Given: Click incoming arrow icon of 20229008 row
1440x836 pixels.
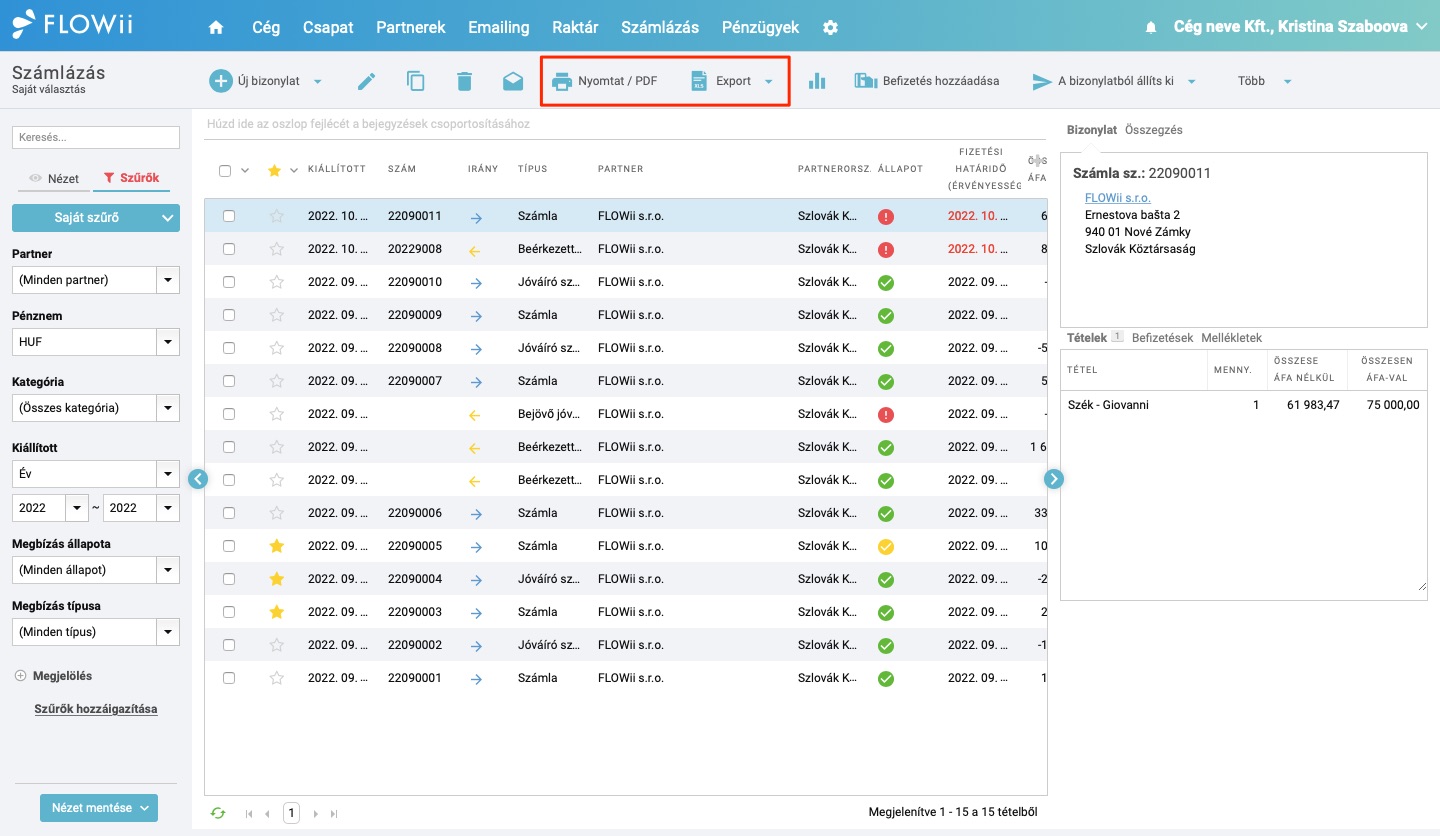Looking at the screenshot, I should [x=475, y=250].
